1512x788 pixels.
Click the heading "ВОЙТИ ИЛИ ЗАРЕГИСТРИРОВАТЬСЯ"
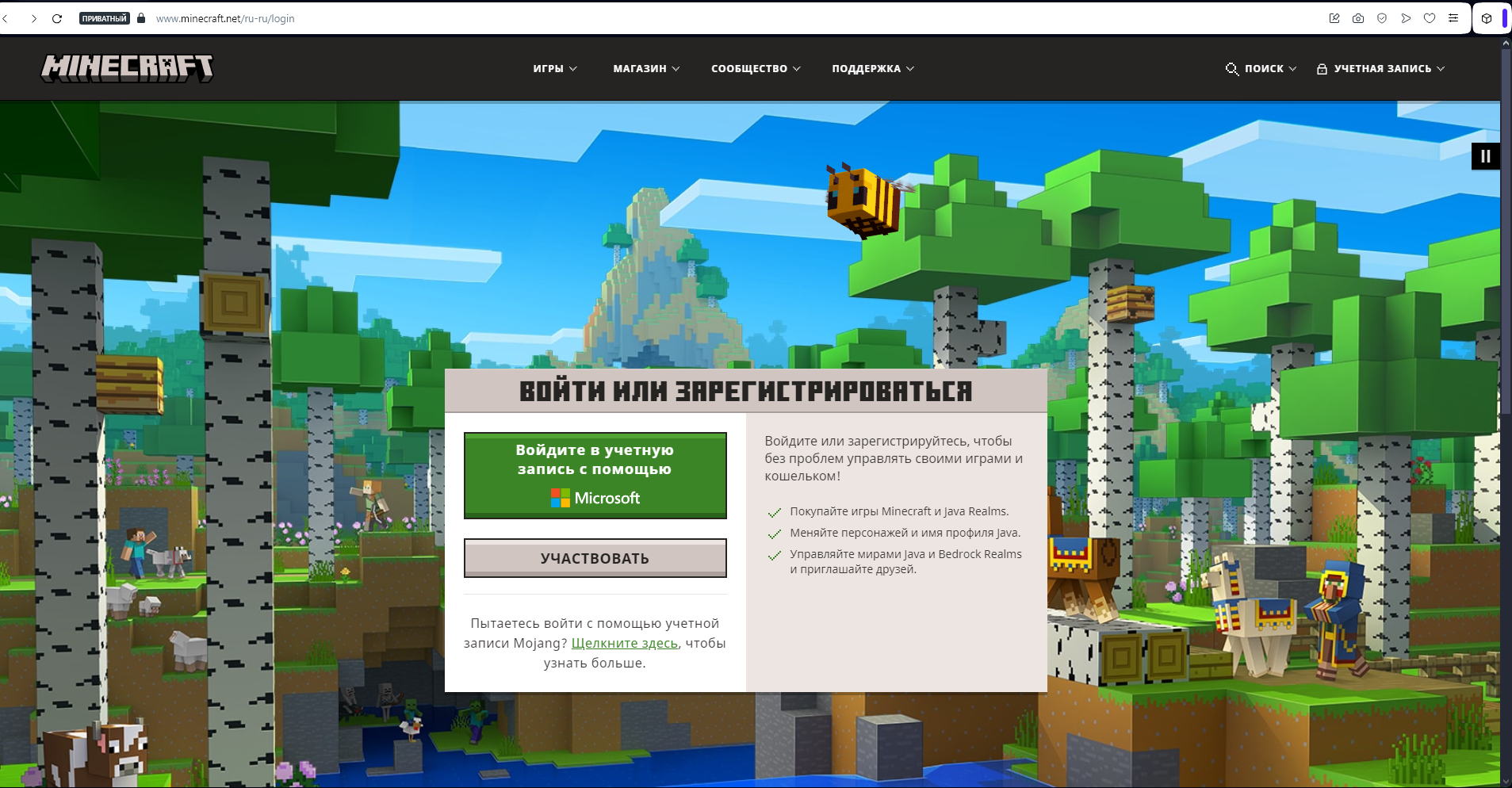pyautogui.click(x=746, y=391)
